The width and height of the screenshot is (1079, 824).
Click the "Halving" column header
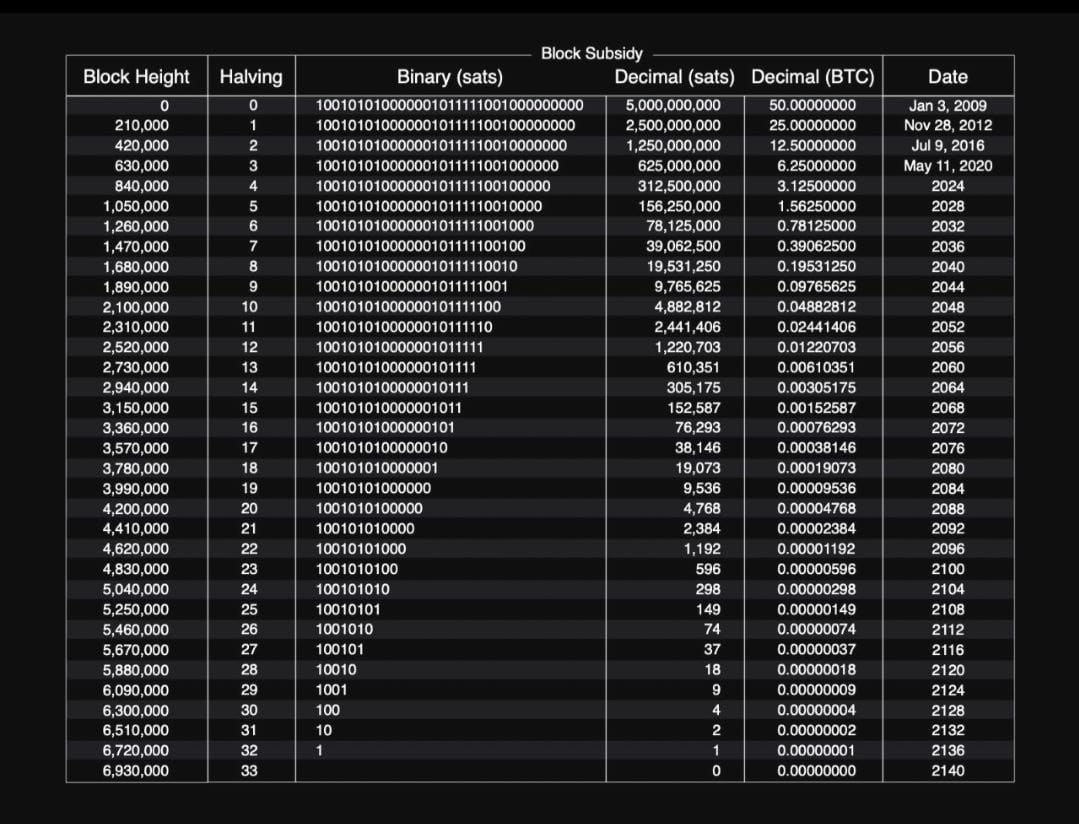pyautogui.click(x=251, y=76)
